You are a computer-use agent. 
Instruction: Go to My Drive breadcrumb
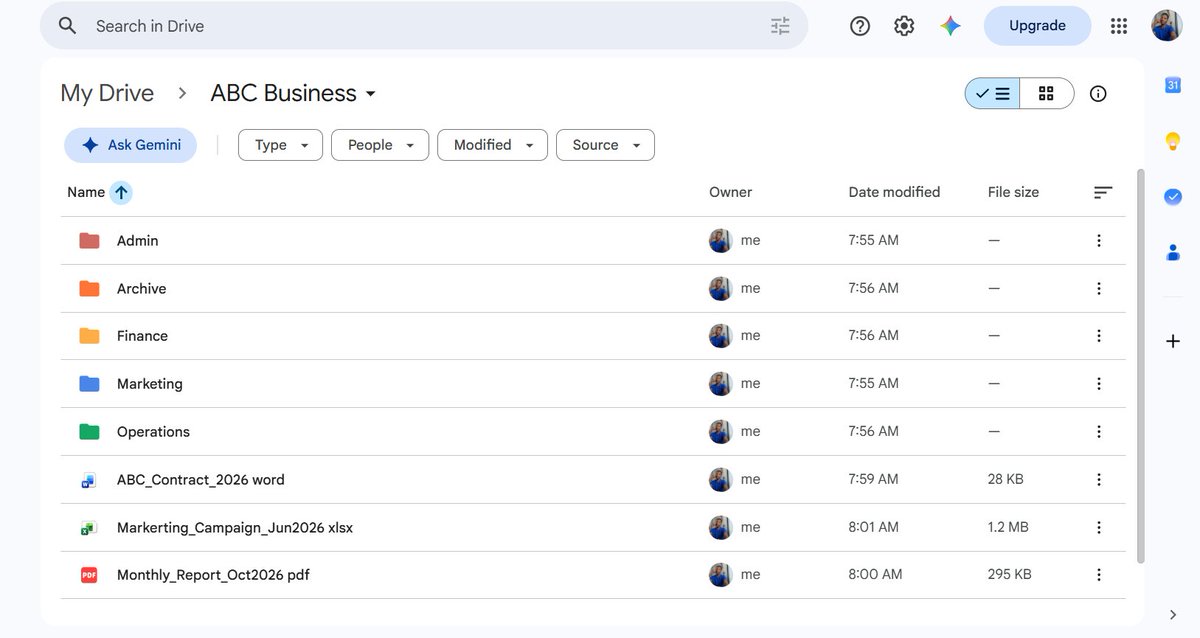pos(107,93)
